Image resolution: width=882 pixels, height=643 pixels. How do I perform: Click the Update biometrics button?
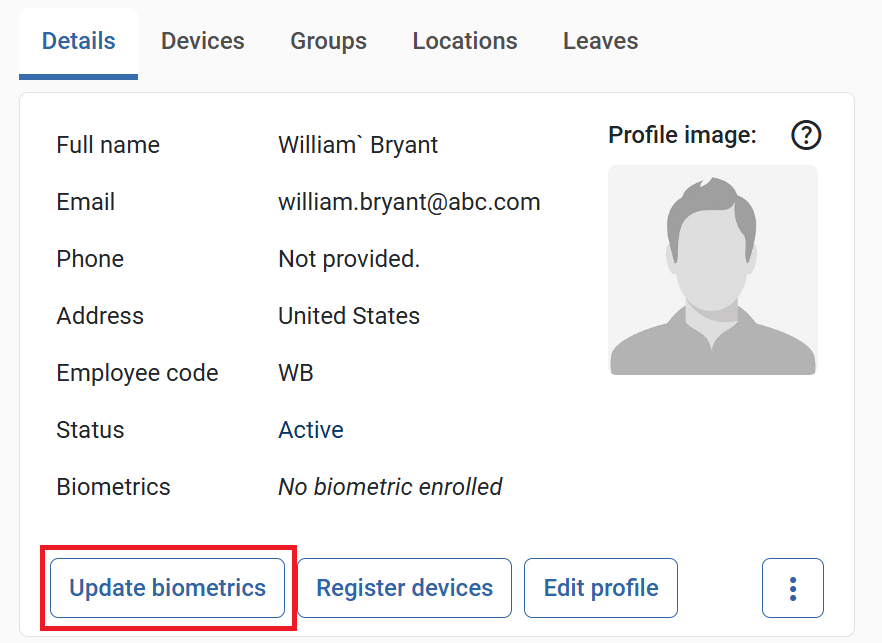click(x=166, y=588)
